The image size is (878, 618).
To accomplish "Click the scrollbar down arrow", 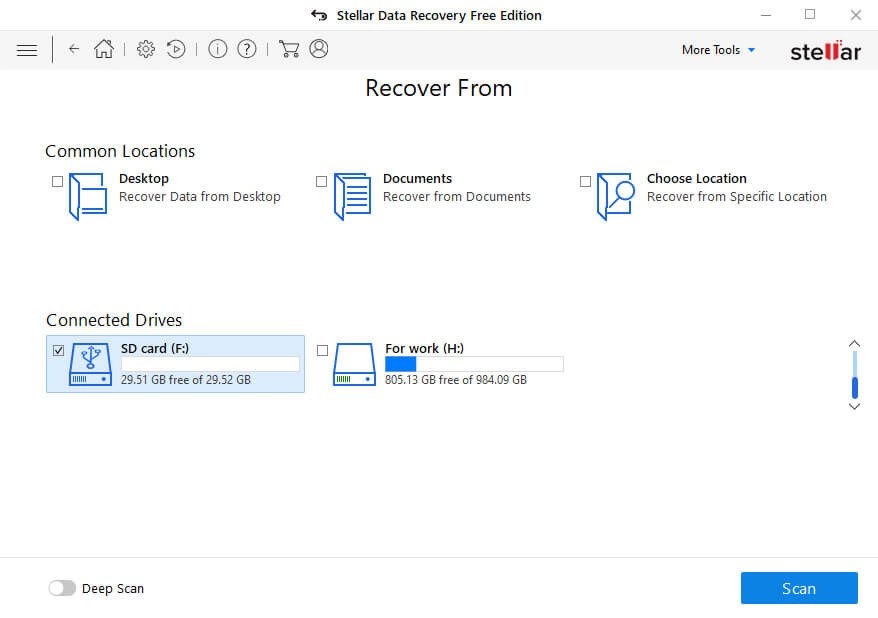I will (853, 407).
